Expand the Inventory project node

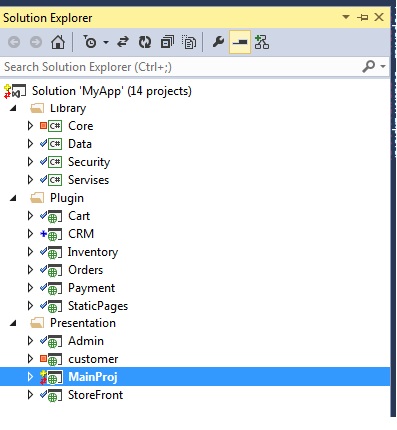pyautogui.click(x=30, y=252)
